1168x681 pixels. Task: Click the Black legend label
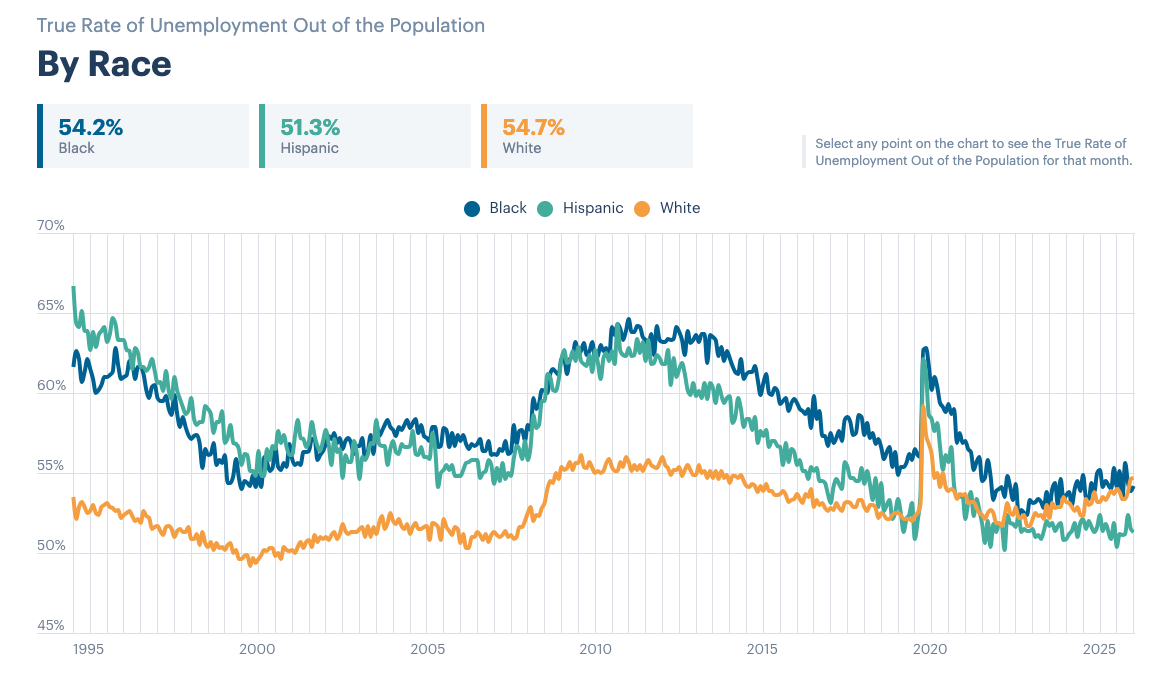[x=508, y=208]
